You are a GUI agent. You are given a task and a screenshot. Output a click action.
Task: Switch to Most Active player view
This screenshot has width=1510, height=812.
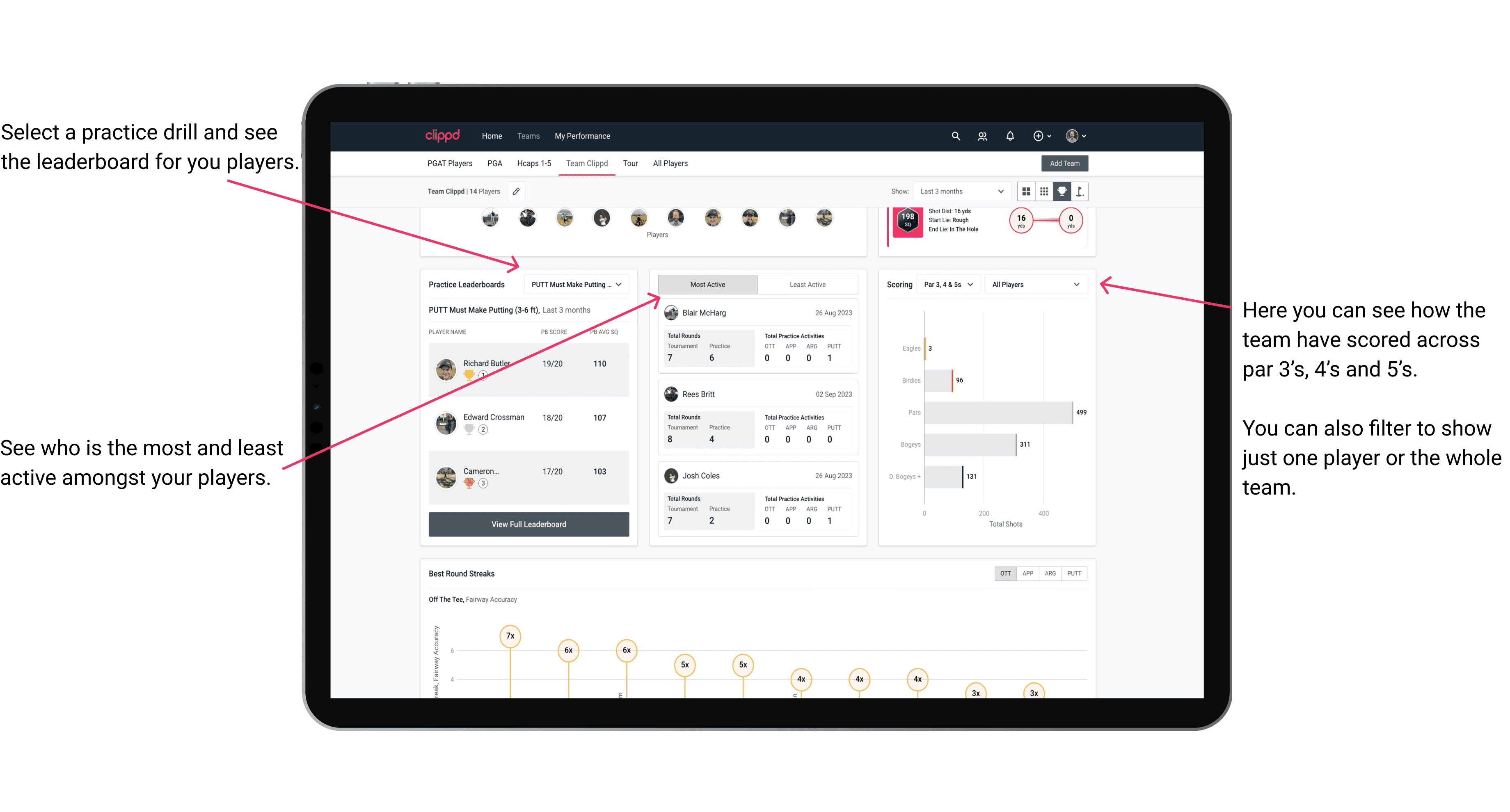pyautogui.click(x=707, y=284)
